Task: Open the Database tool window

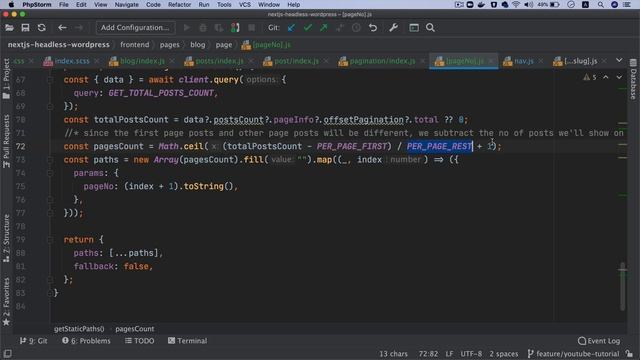Action: (x=633, y=80)
